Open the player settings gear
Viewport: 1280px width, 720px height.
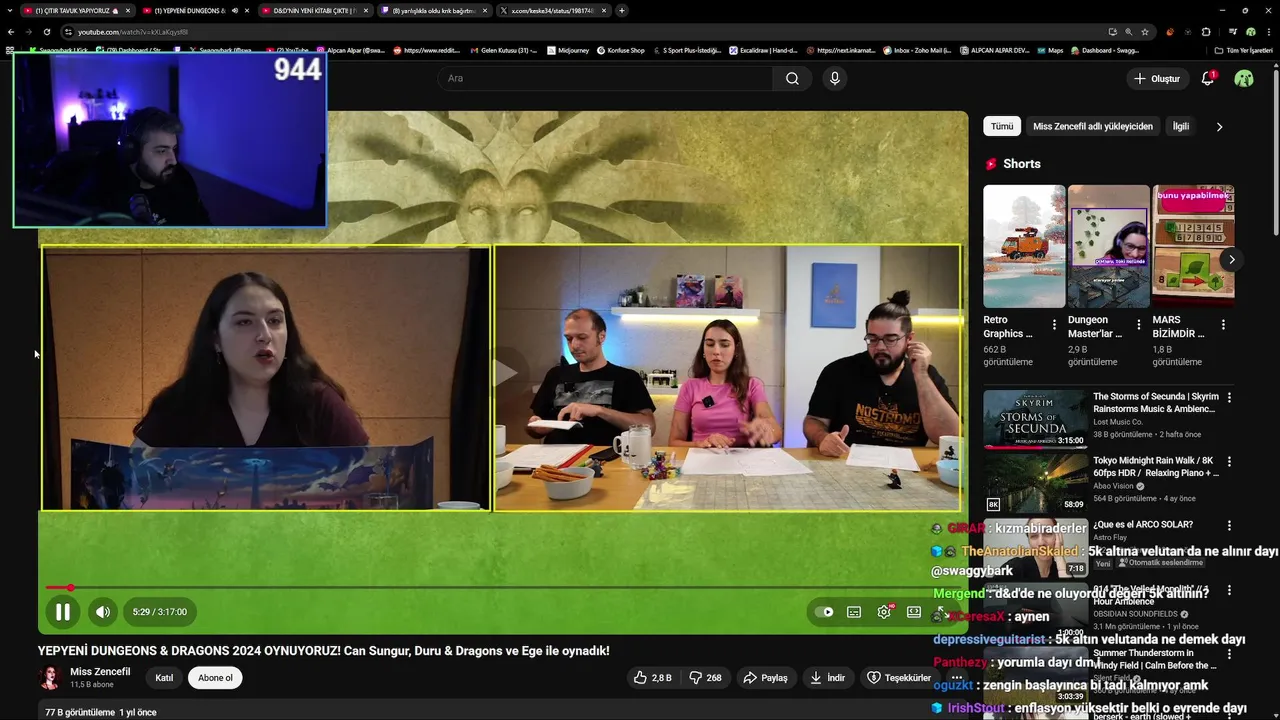(x=884, y=612)
